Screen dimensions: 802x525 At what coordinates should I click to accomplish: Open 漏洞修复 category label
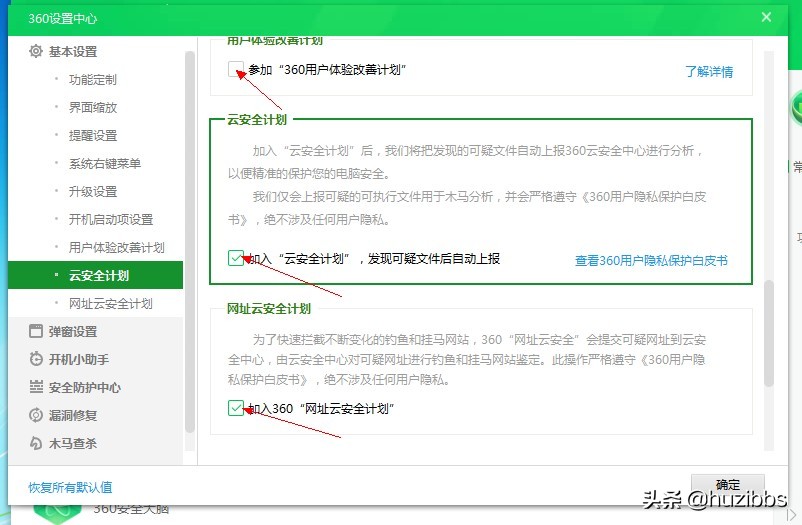click(x=73, y=415)
